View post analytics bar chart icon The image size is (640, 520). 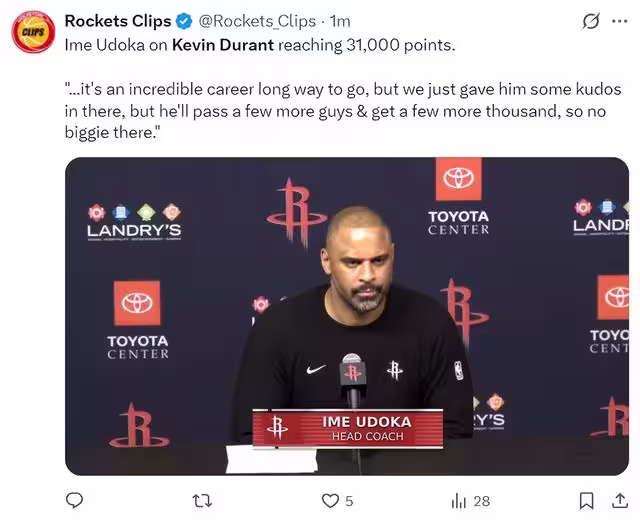(x=458, y=501)
